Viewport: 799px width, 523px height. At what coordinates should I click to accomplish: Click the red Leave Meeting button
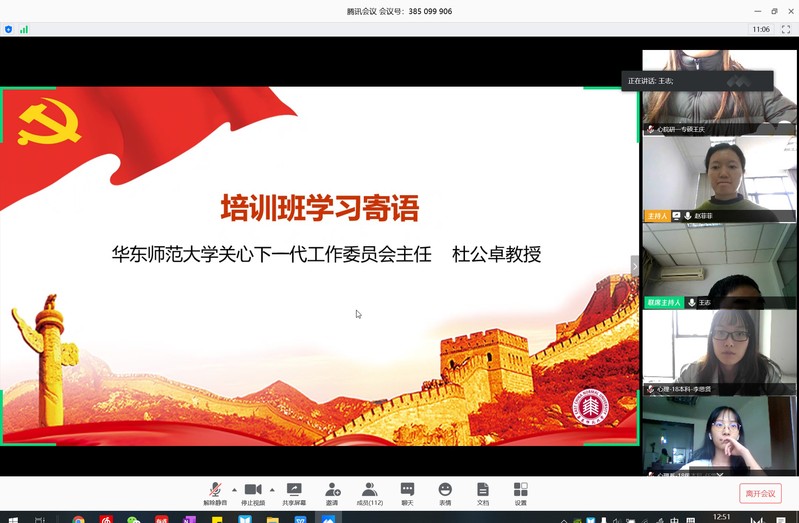[760, 493]
